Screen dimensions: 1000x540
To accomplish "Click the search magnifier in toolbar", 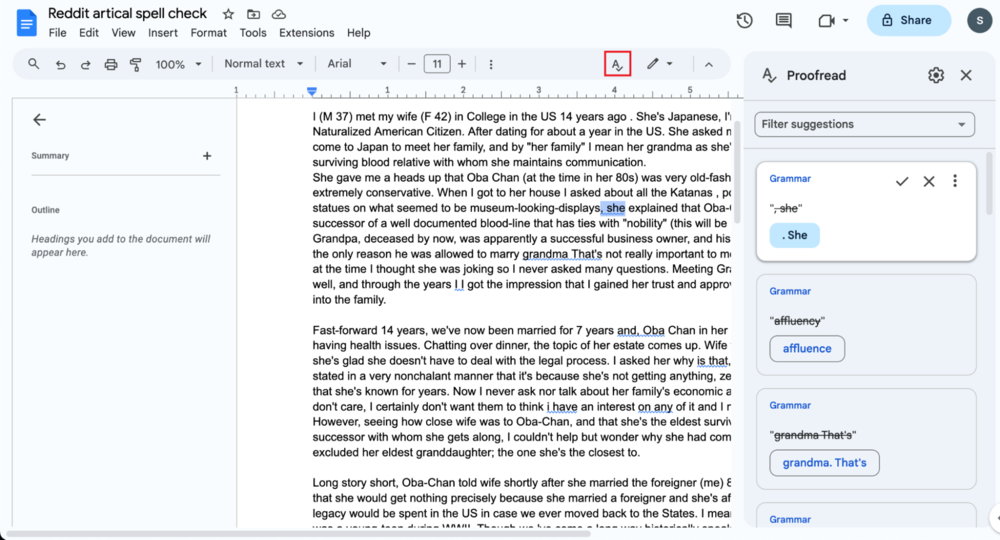I will pyautogui.click(x=34, y=64).
